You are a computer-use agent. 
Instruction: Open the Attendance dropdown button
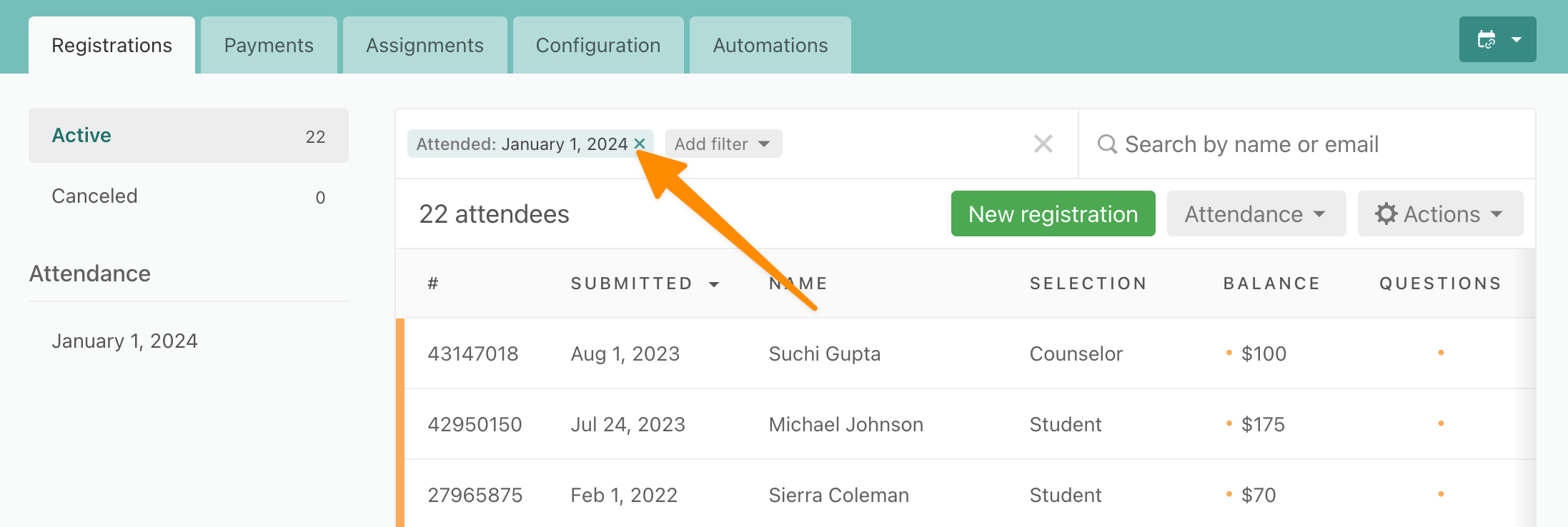pos(1256,214)
